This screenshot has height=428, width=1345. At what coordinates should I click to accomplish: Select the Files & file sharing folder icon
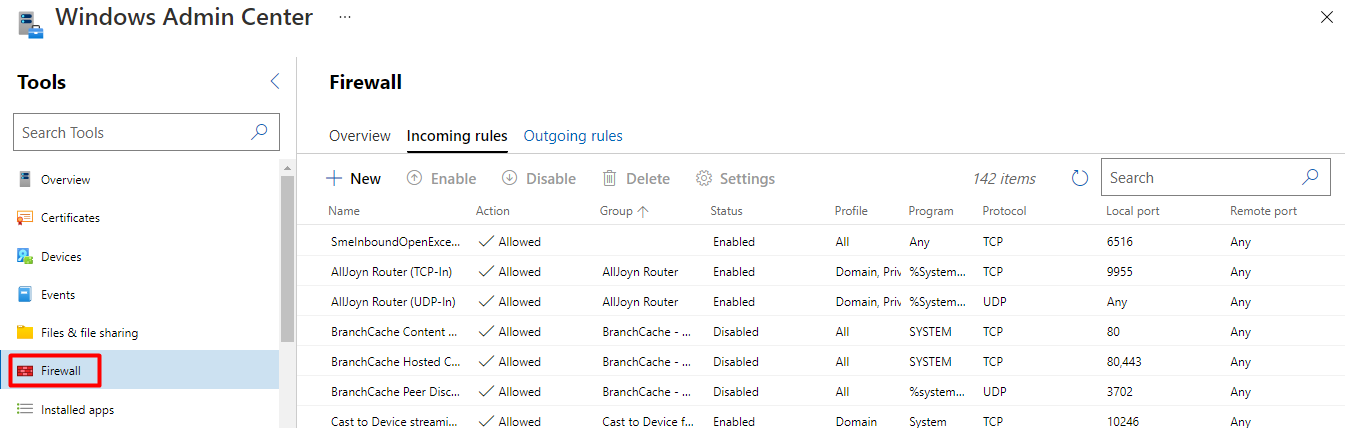coord(25,333)
